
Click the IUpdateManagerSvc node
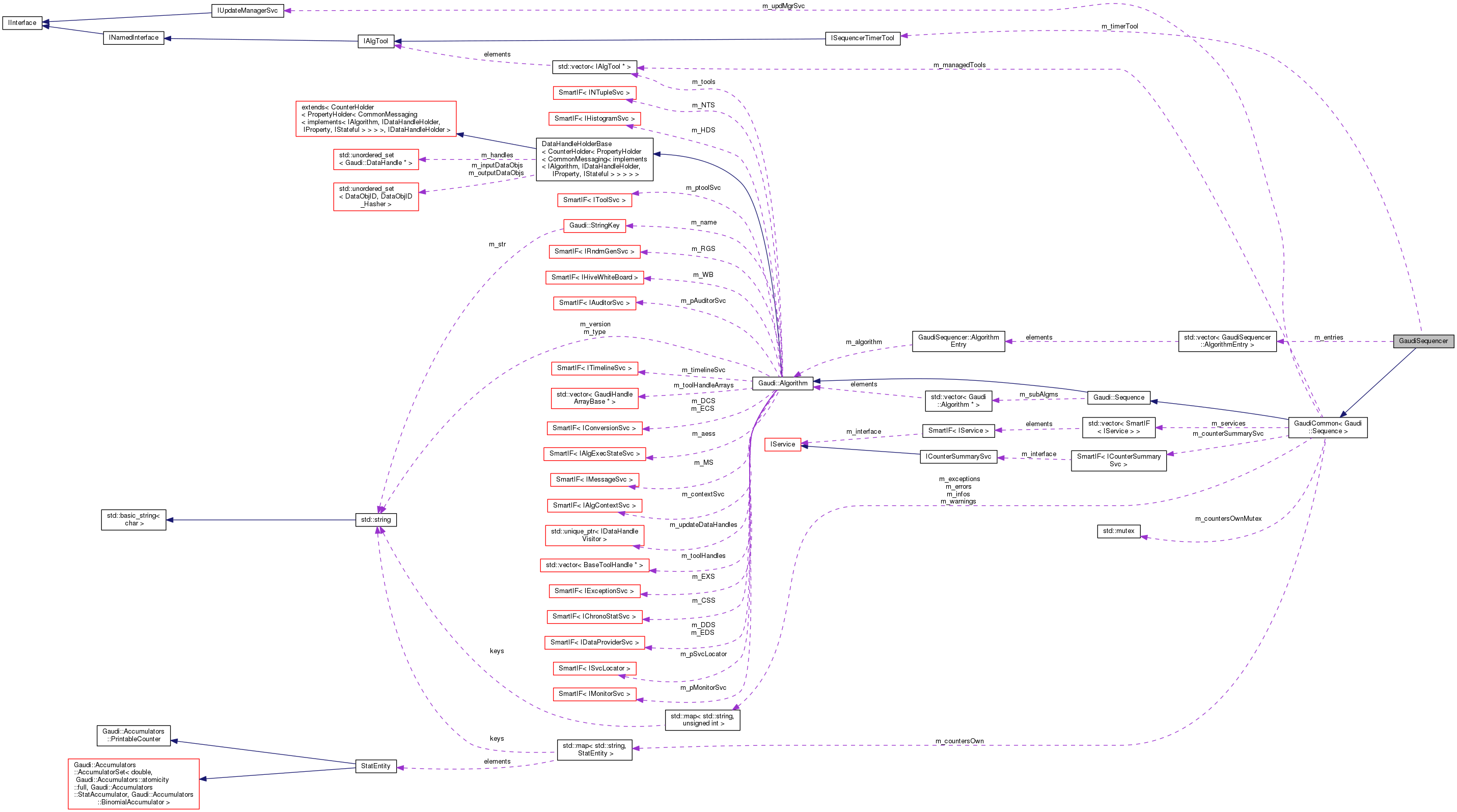pos(248,11)
